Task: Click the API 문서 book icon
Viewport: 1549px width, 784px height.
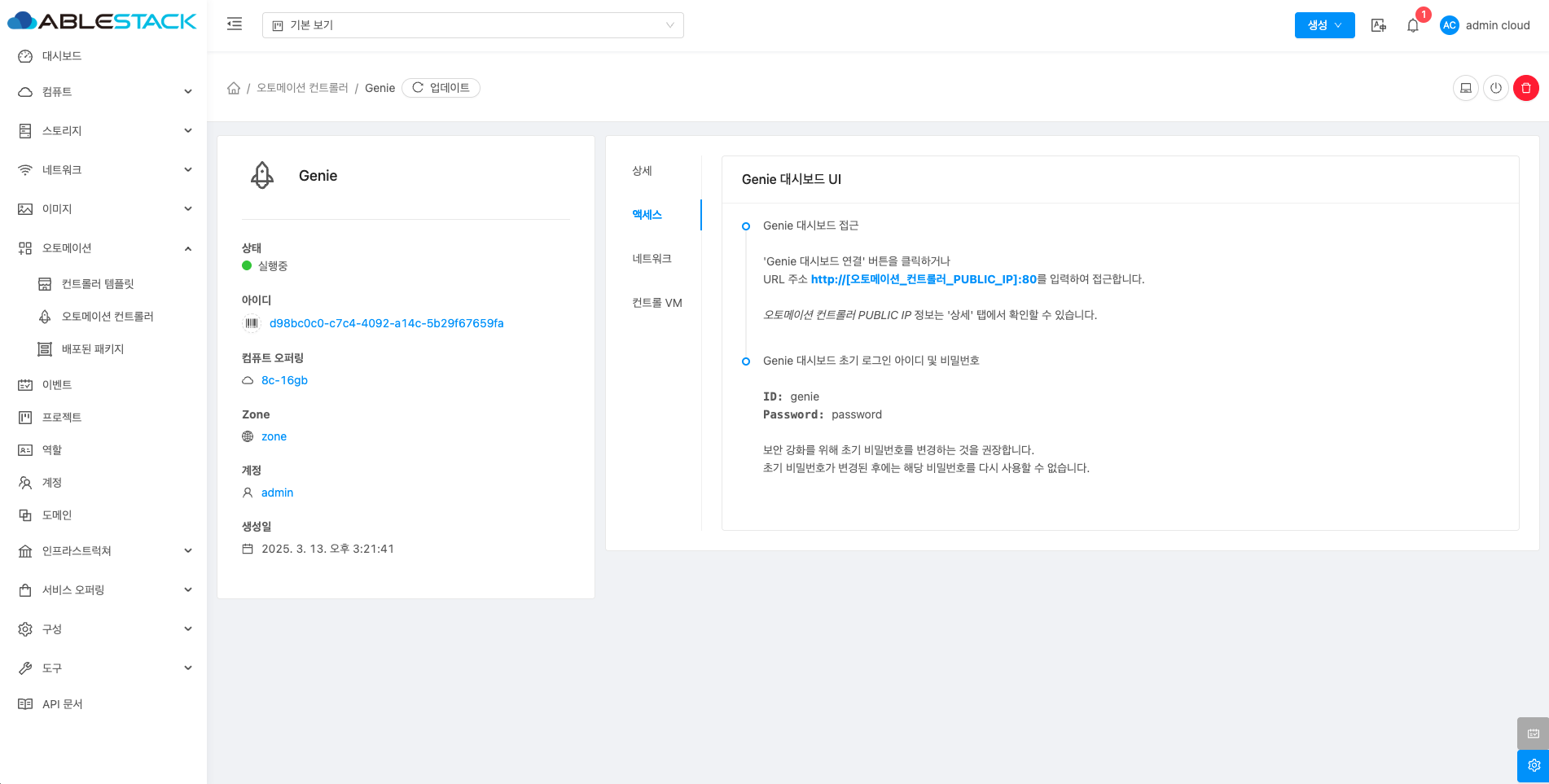Action: tap(25, 704)
